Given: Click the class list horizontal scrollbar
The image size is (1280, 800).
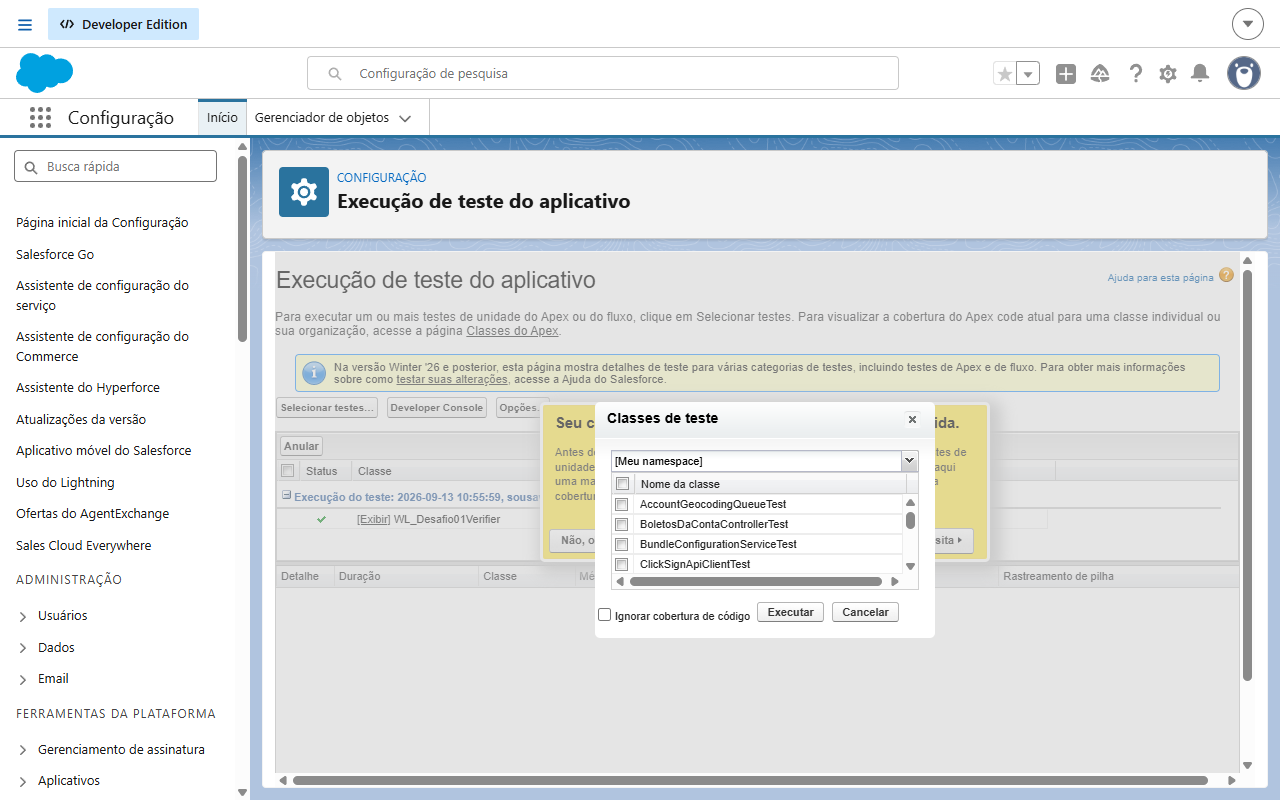Looking at the screenshot, I should point(756,581).
